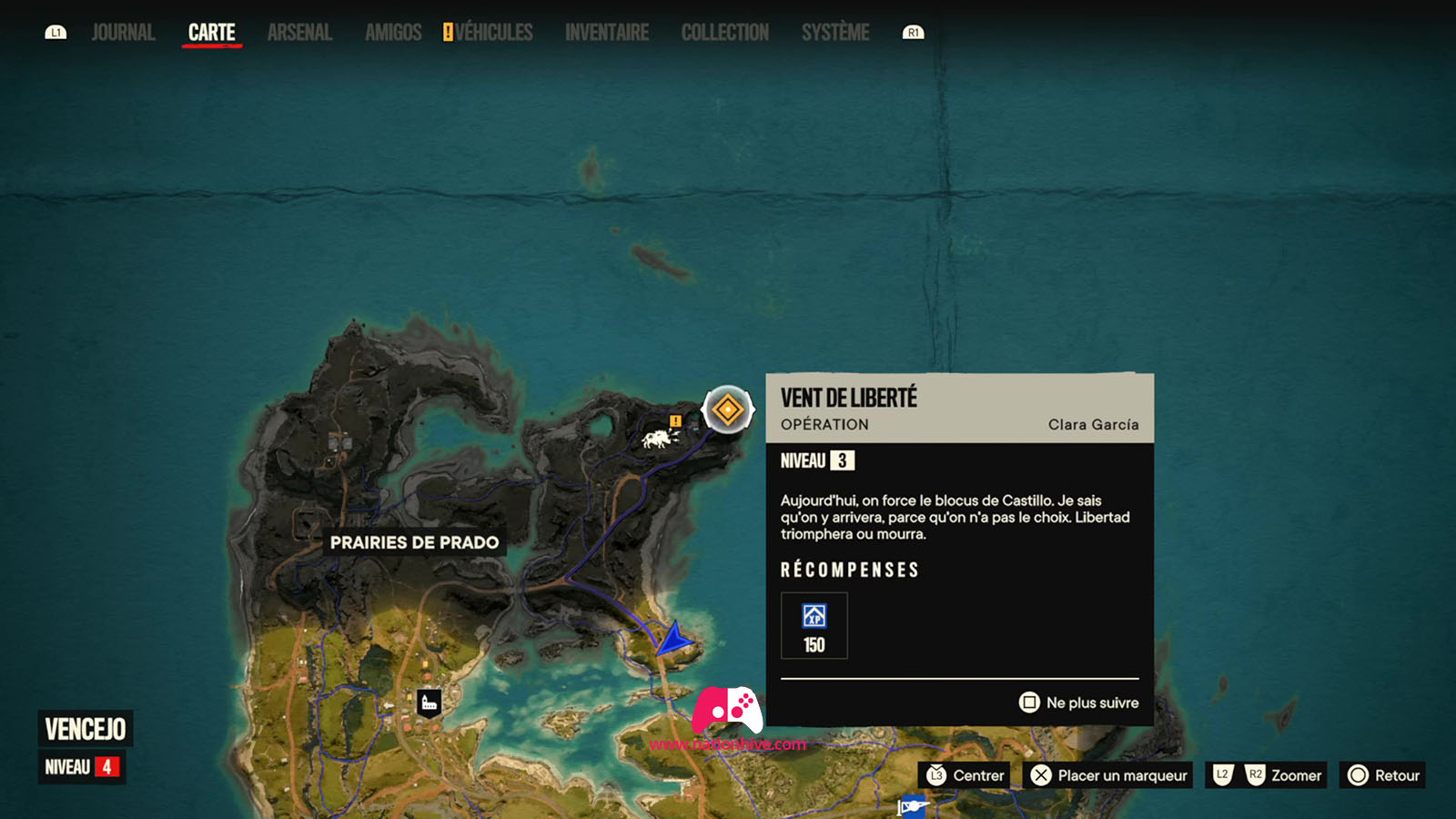This screenshot has height=819, width=1456.
Task: Click the Centrer button
Action: coord(965,775)
